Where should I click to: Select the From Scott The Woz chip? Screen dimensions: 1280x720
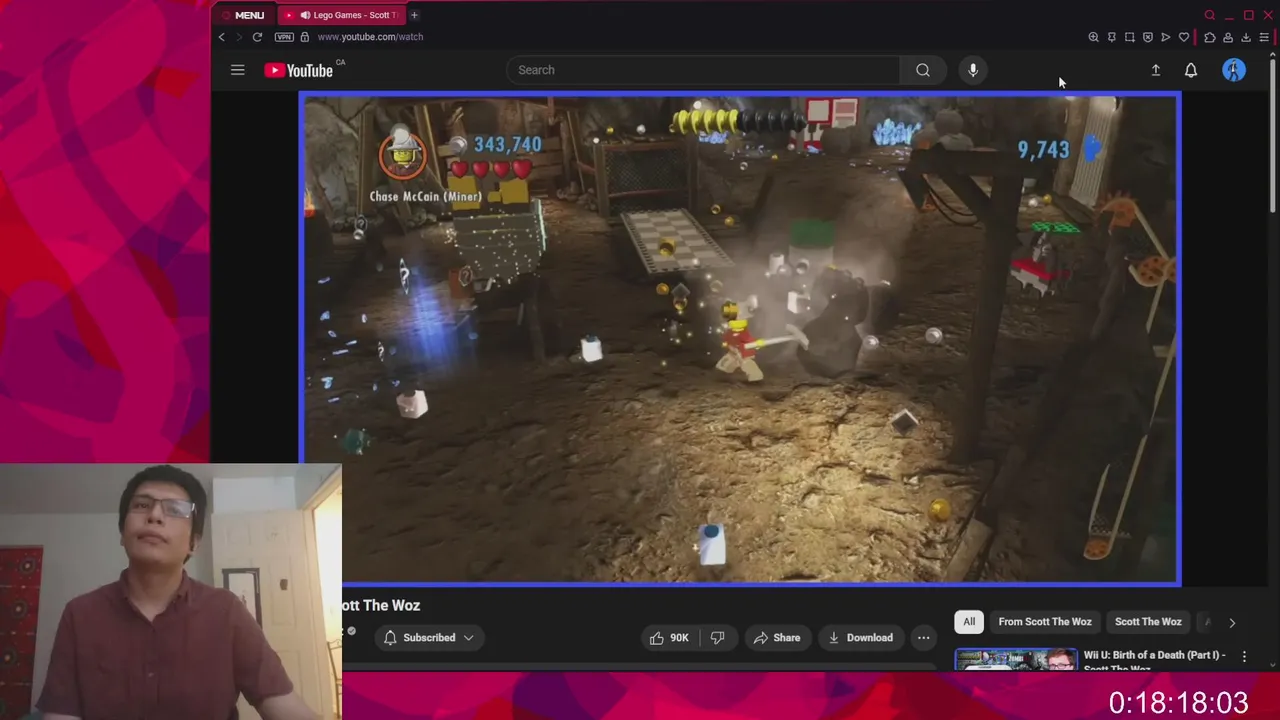click(1045, 622)
